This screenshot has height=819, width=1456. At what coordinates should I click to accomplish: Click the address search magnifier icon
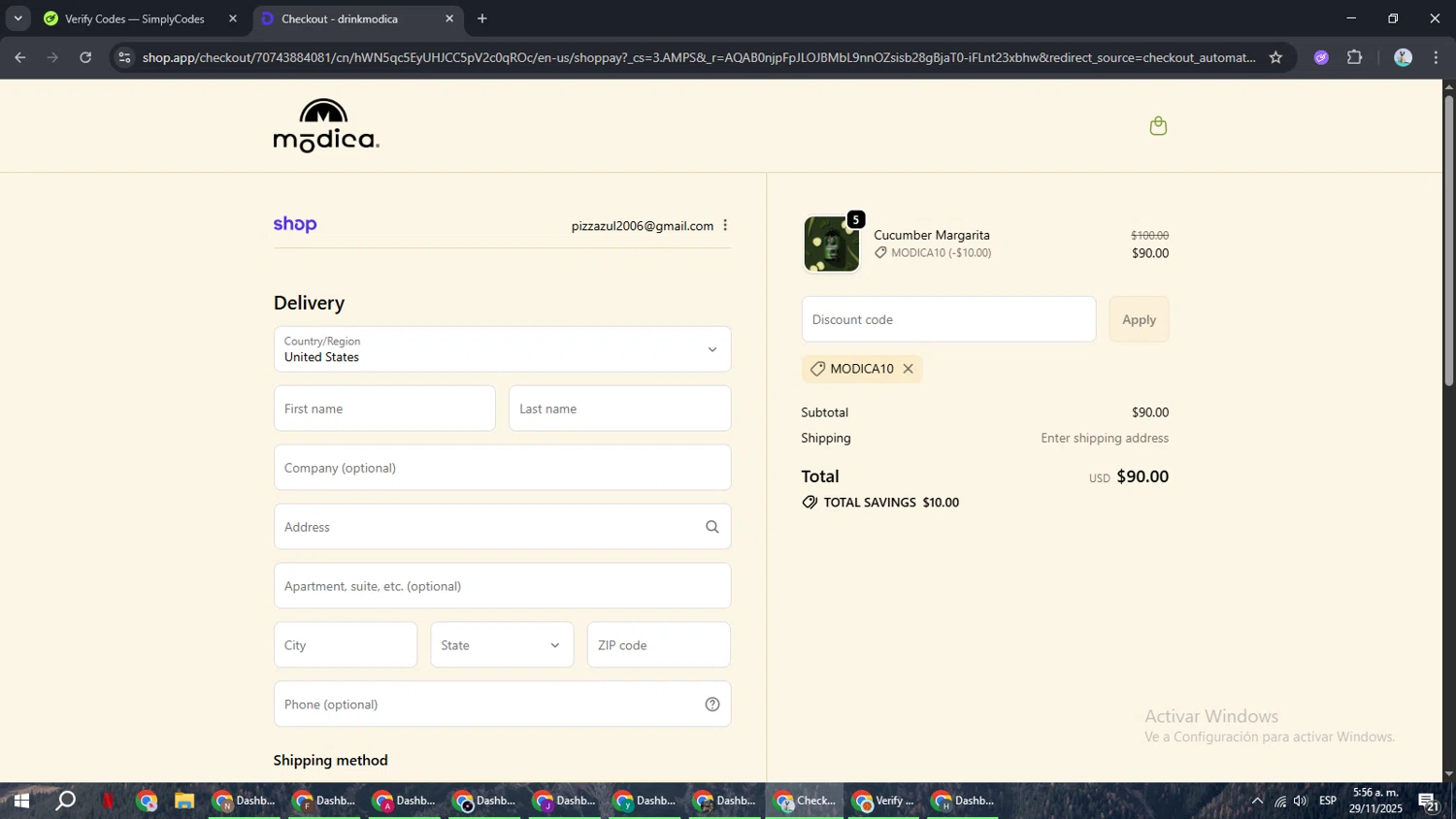712,527
